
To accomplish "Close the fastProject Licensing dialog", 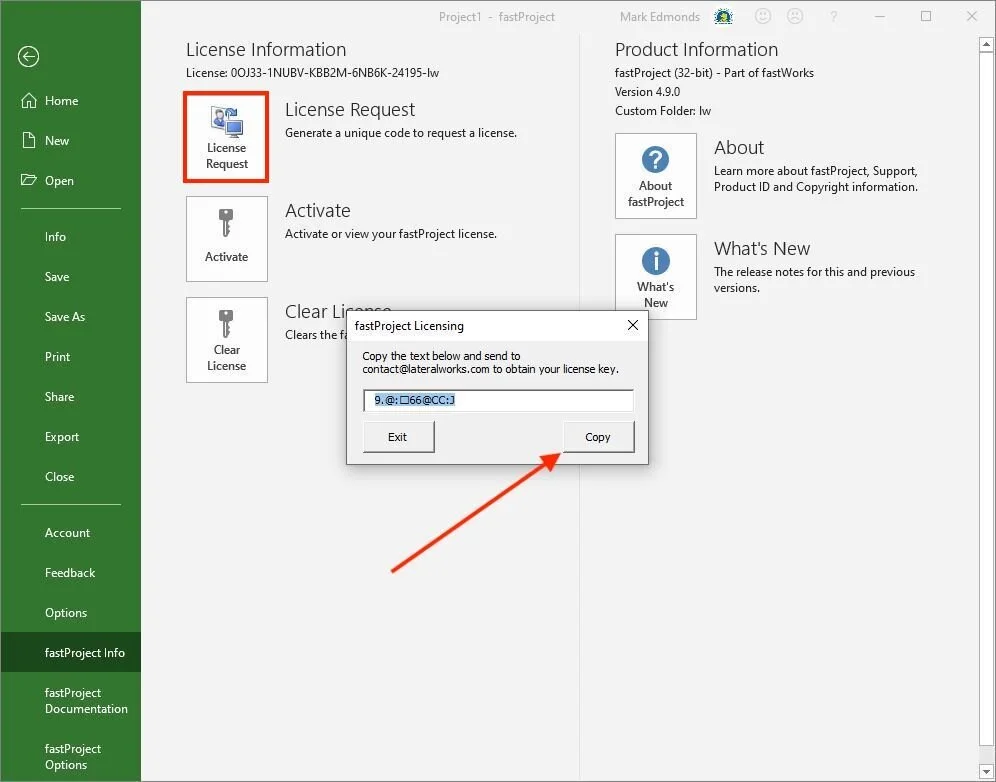I will [x=633, y=325].
